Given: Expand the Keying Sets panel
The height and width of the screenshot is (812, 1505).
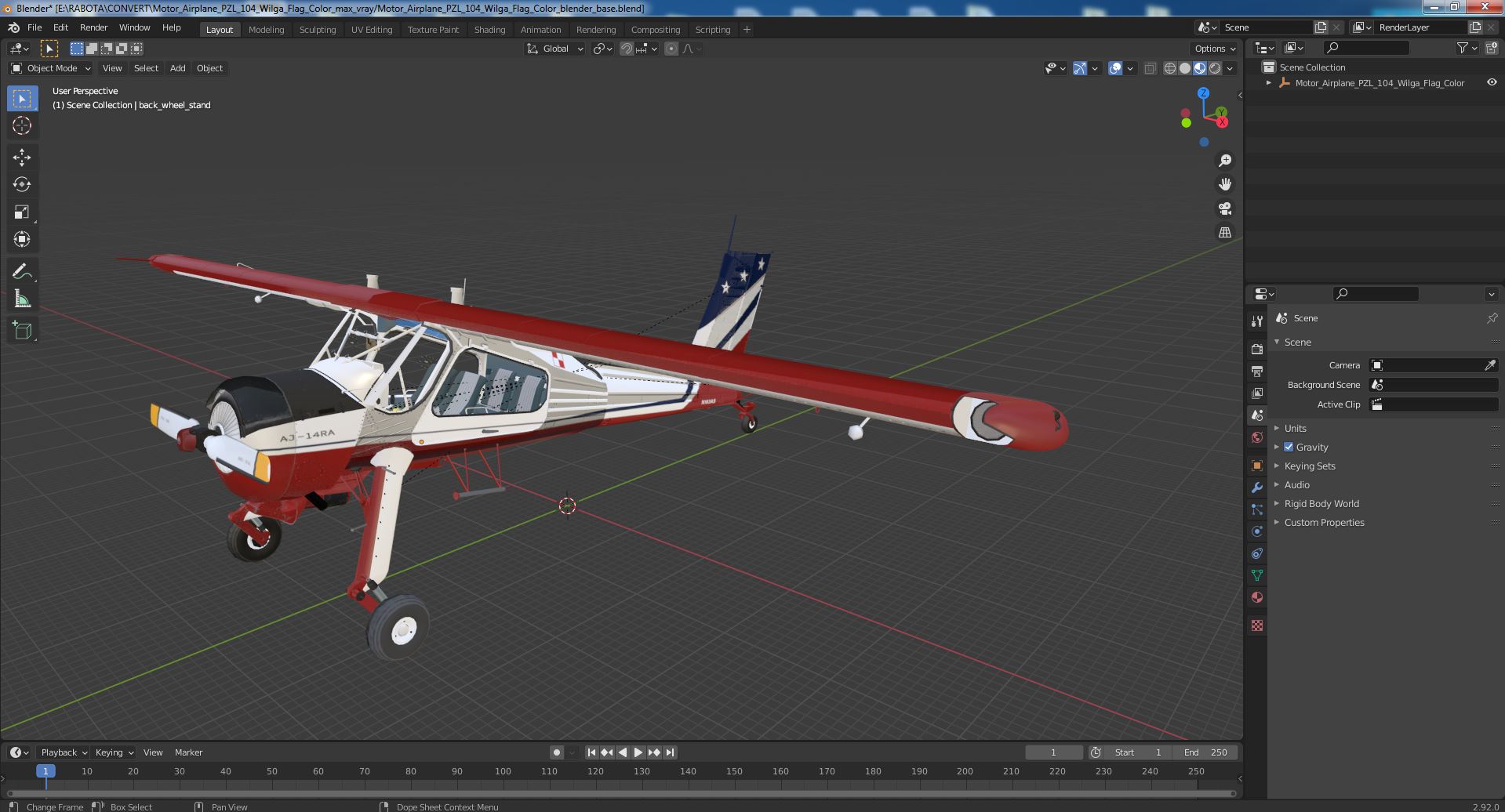Looking at the screenshot, I should [1309, 466].
